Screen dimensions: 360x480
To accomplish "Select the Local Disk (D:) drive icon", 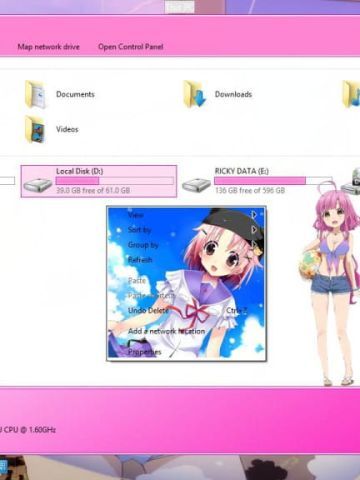I will click(37, 184).
